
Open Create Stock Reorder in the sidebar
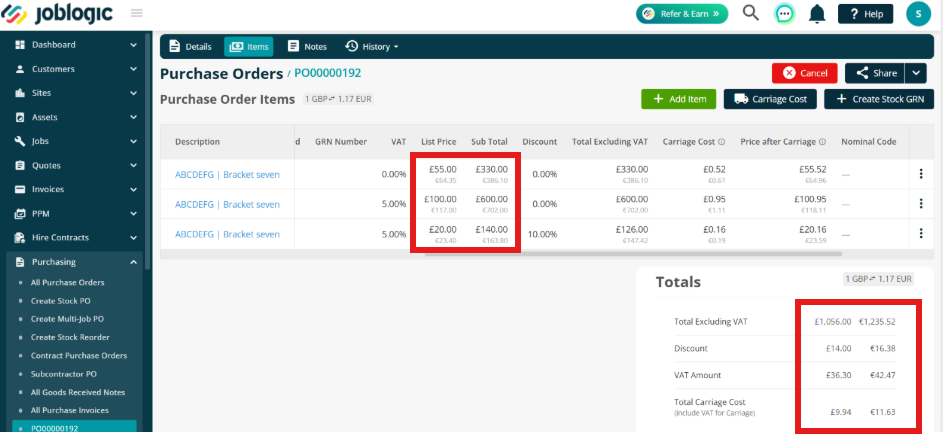(70, 338)
